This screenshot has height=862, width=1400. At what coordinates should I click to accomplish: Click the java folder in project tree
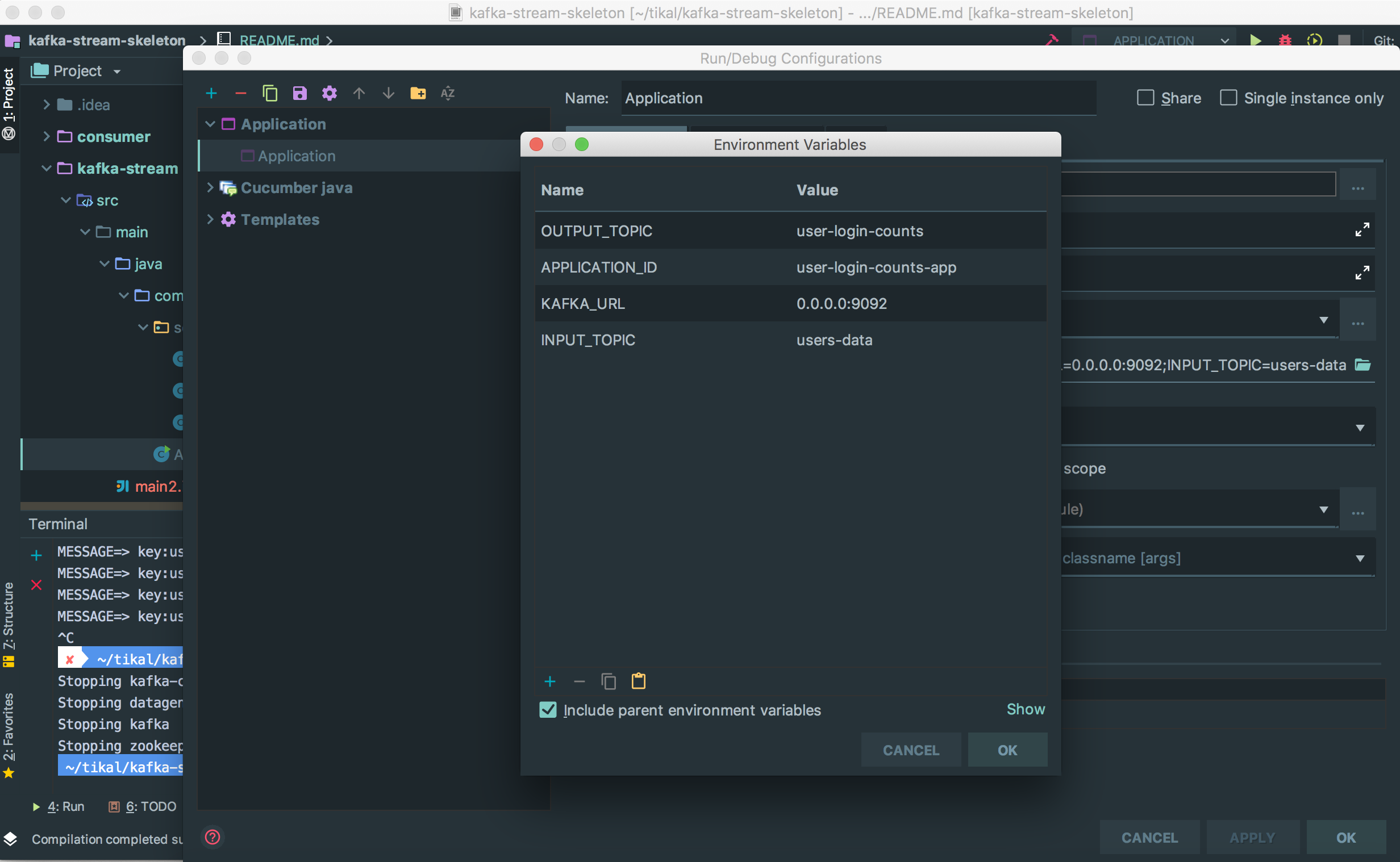[148, 264]
